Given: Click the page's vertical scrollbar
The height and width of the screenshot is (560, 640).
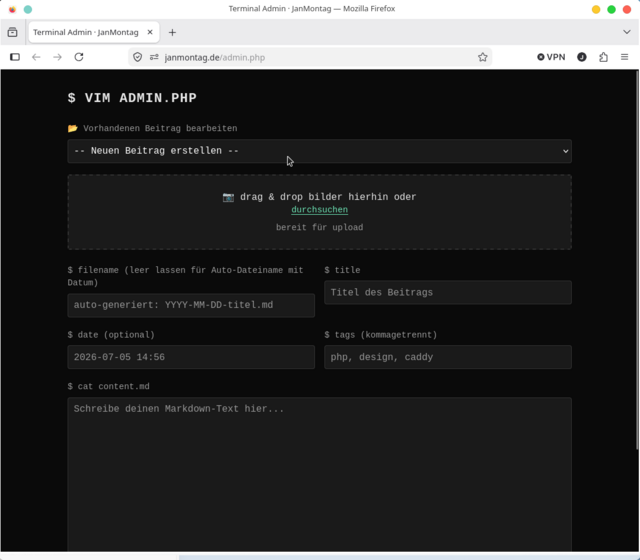Looking at the screenshot, I should [637, 261].
